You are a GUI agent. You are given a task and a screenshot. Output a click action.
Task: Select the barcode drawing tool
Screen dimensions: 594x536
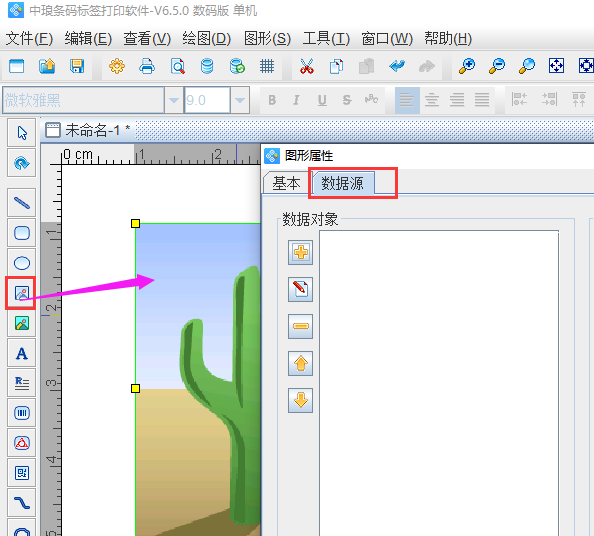(x=22, y=413)
